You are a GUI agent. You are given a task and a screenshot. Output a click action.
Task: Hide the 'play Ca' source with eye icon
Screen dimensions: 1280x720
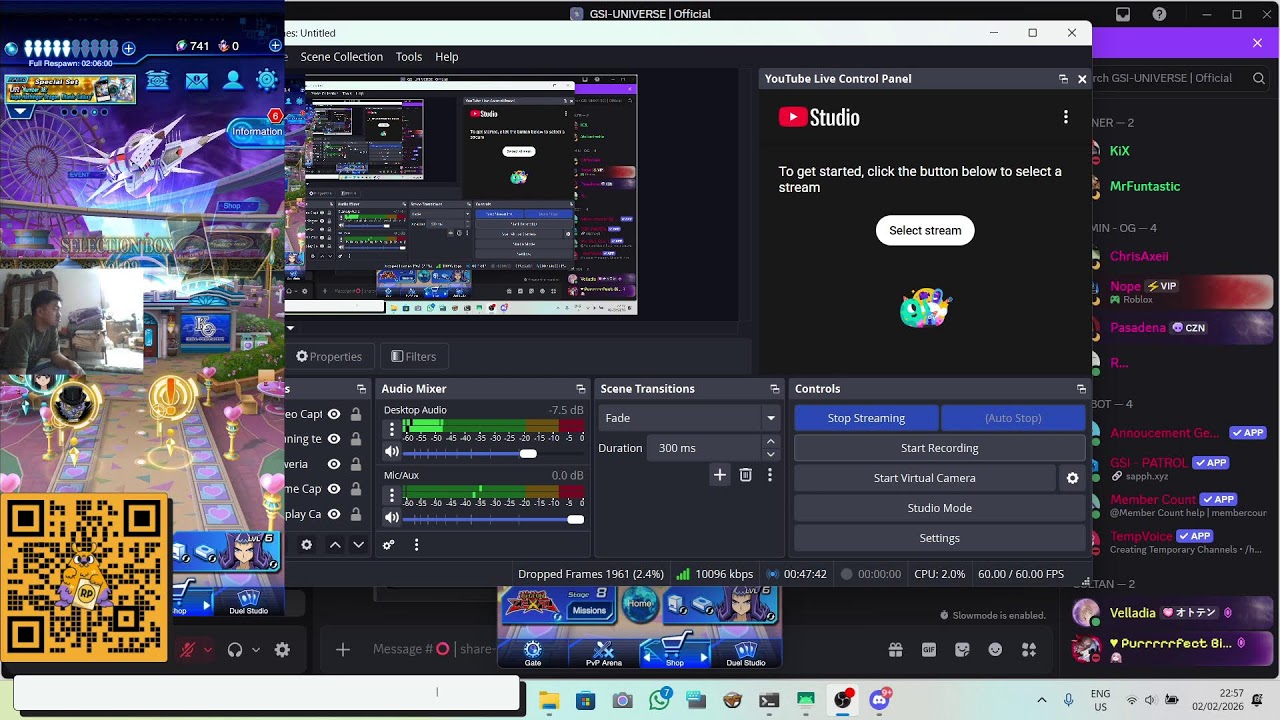coord(334,514)
